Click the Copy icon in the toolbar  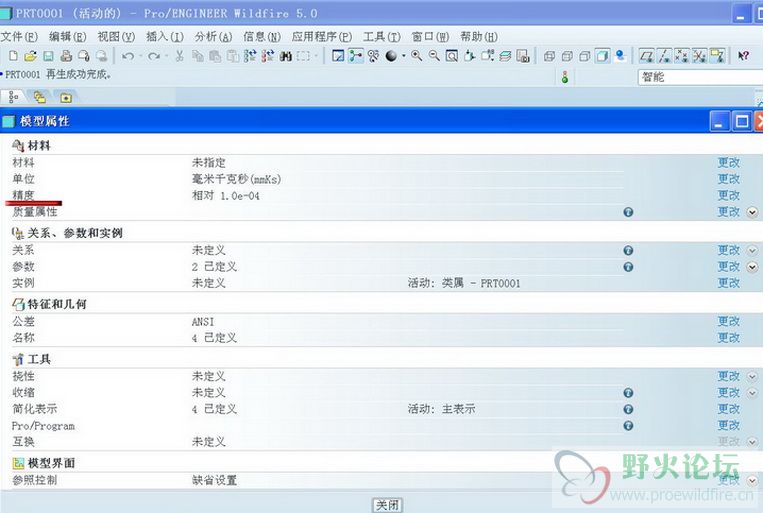click(x=198, y=56)
